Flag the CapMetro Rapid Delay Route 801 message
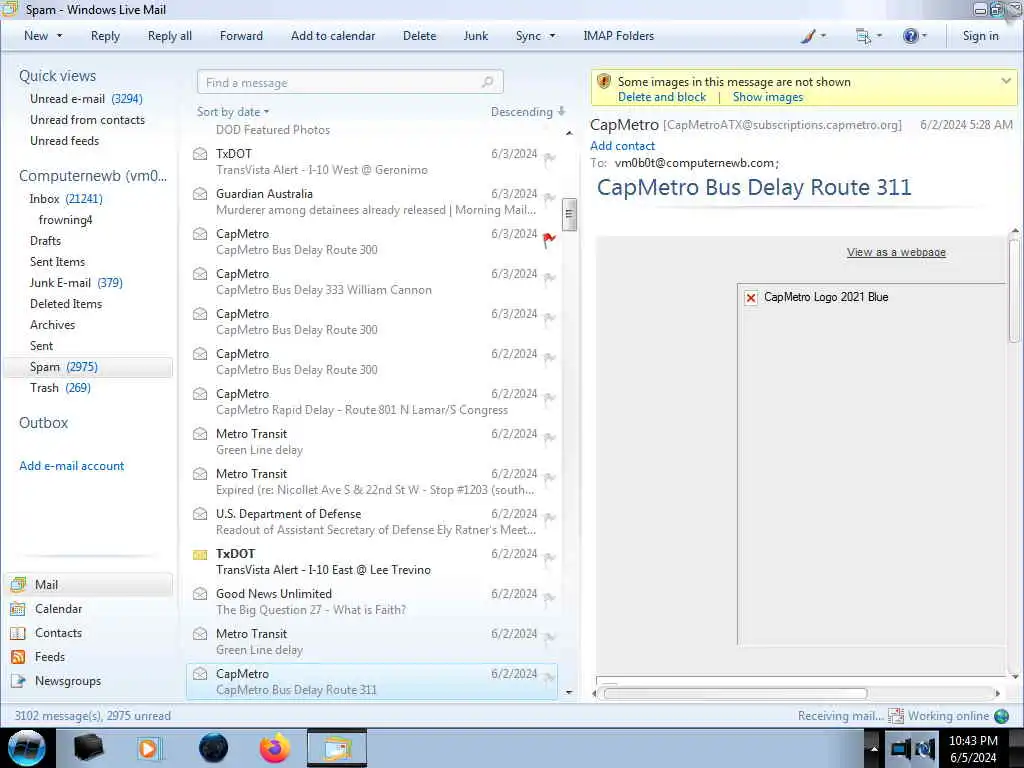The height and width of the screenshot is (768, 1024). coord(549,399)
